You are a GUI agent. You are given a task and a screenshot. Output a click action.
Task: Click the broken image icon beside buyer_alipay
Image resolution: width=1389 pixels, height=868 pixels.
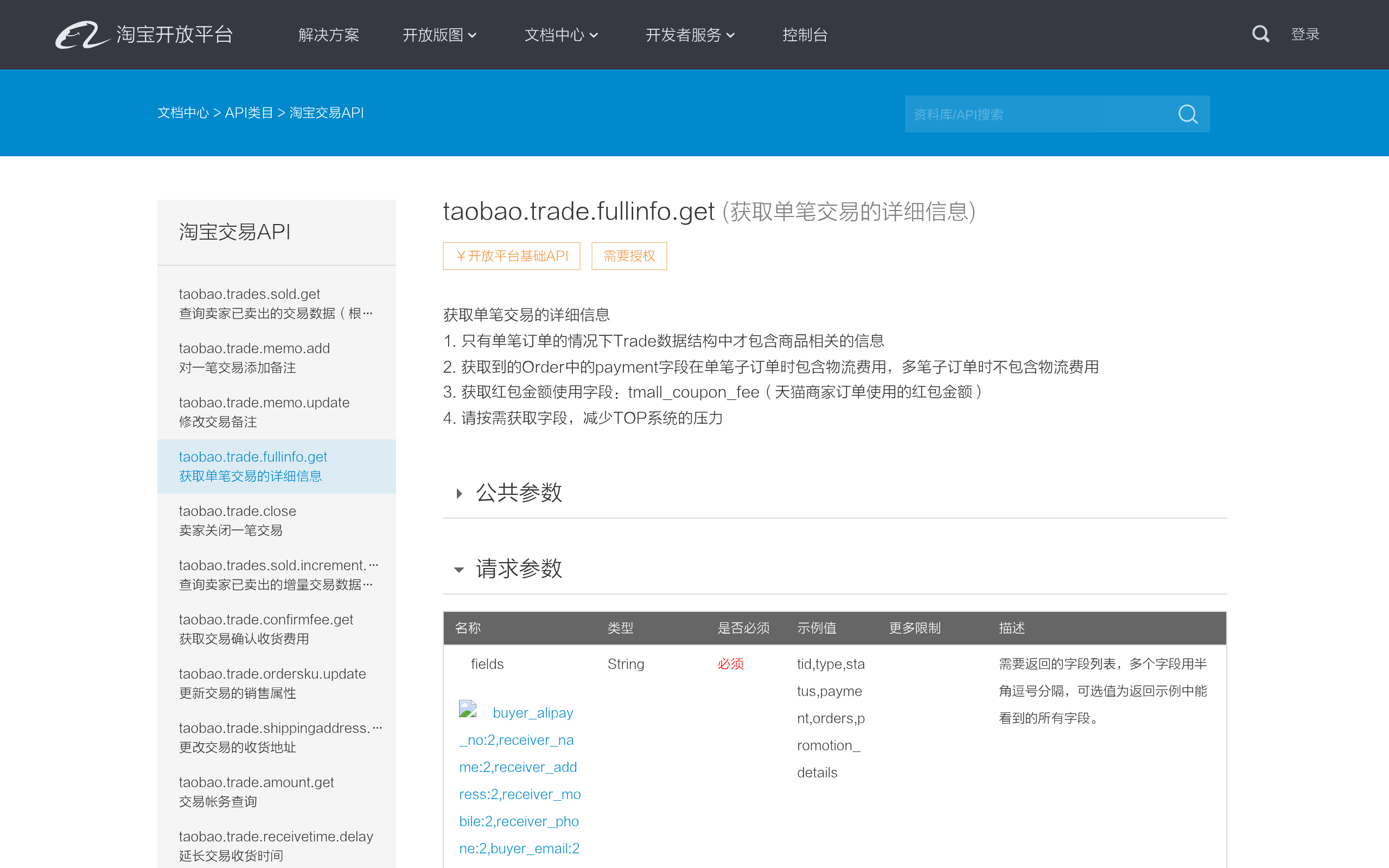(x=468, y=709)
